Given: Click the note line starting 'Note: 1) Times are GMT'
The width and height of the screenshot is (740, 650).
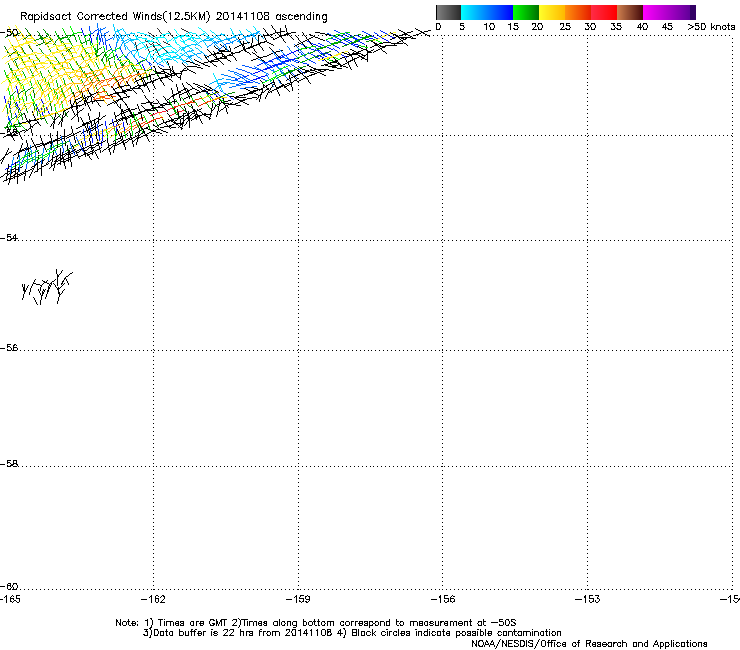Looking at the screenshot, I should (x=316, y=623).
